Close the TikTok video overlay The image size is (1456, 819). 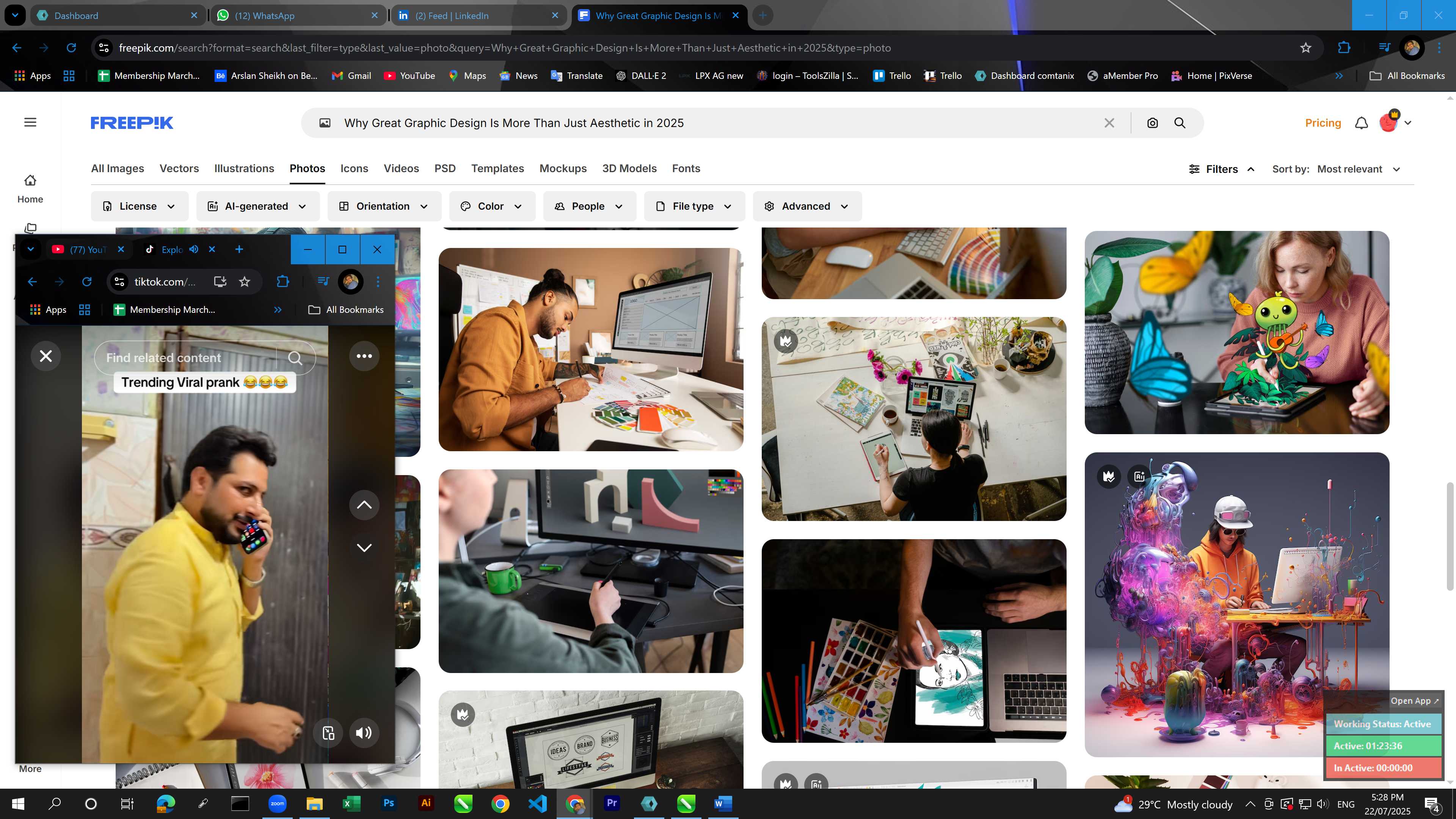[46, 356]
